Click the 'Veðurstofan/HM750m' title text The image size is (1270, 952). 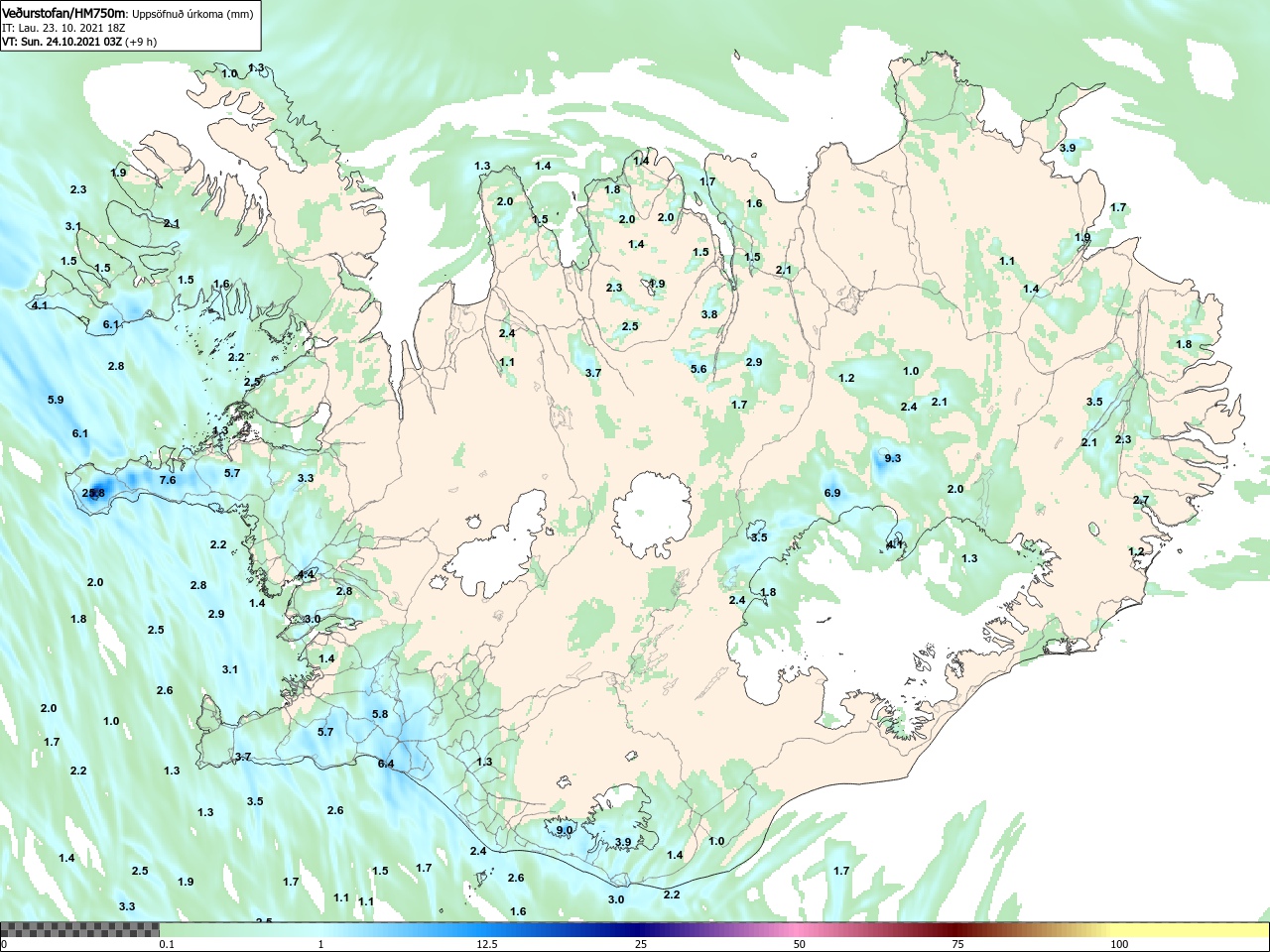coord(64,14)
